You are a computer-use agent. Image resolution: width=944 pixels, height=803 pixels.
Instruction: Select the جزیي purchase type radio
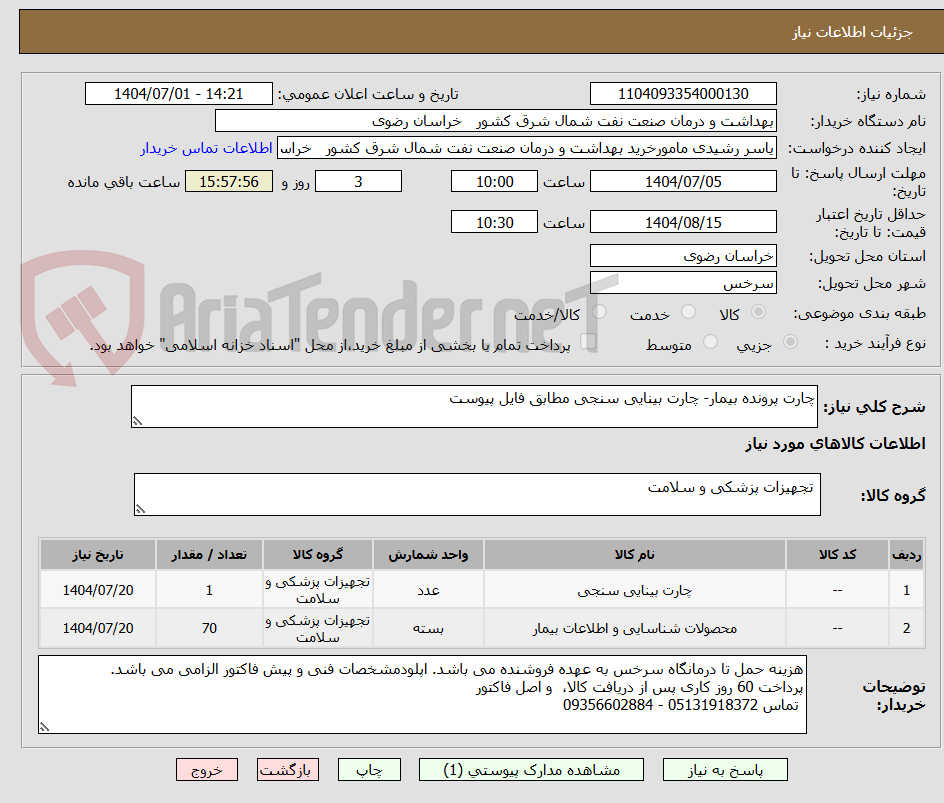[x=789, y=342]
